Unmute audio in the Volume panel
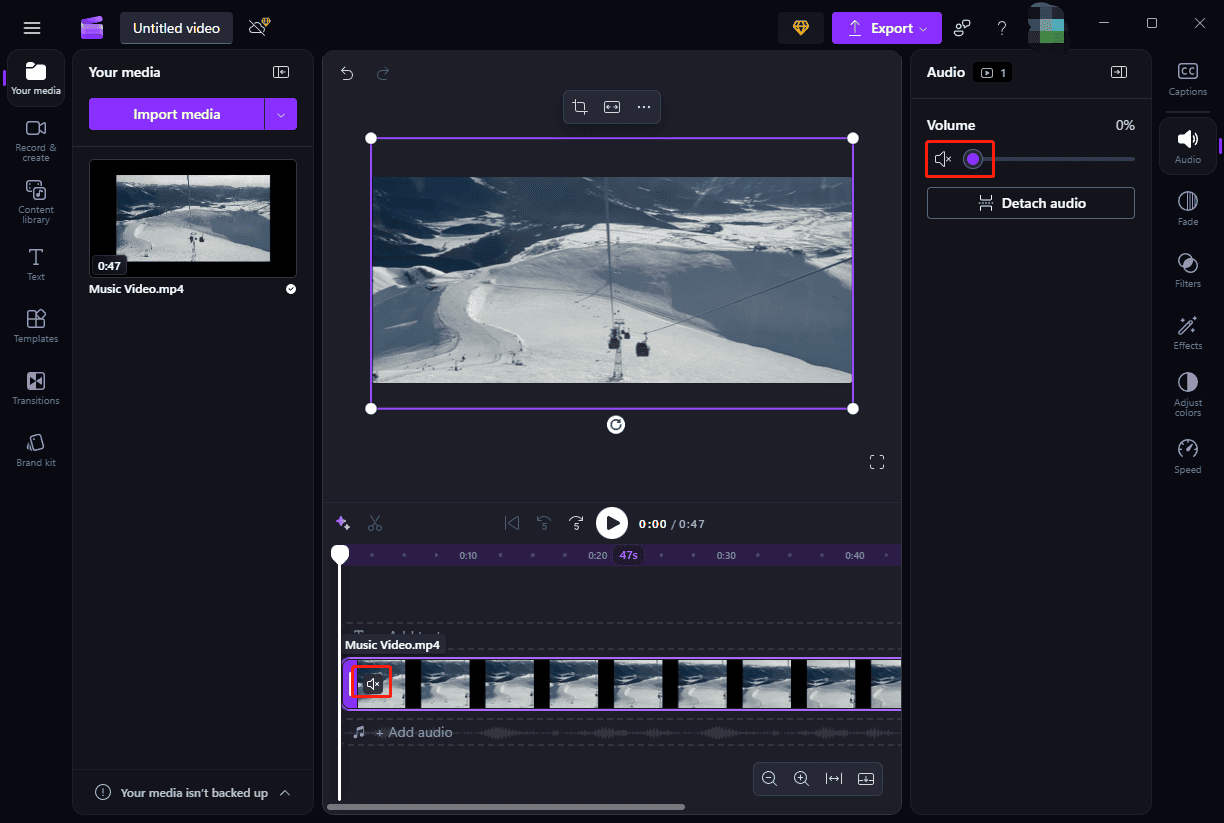The width and height of the screenshot is (1224, 823). [x=941, y=158]
